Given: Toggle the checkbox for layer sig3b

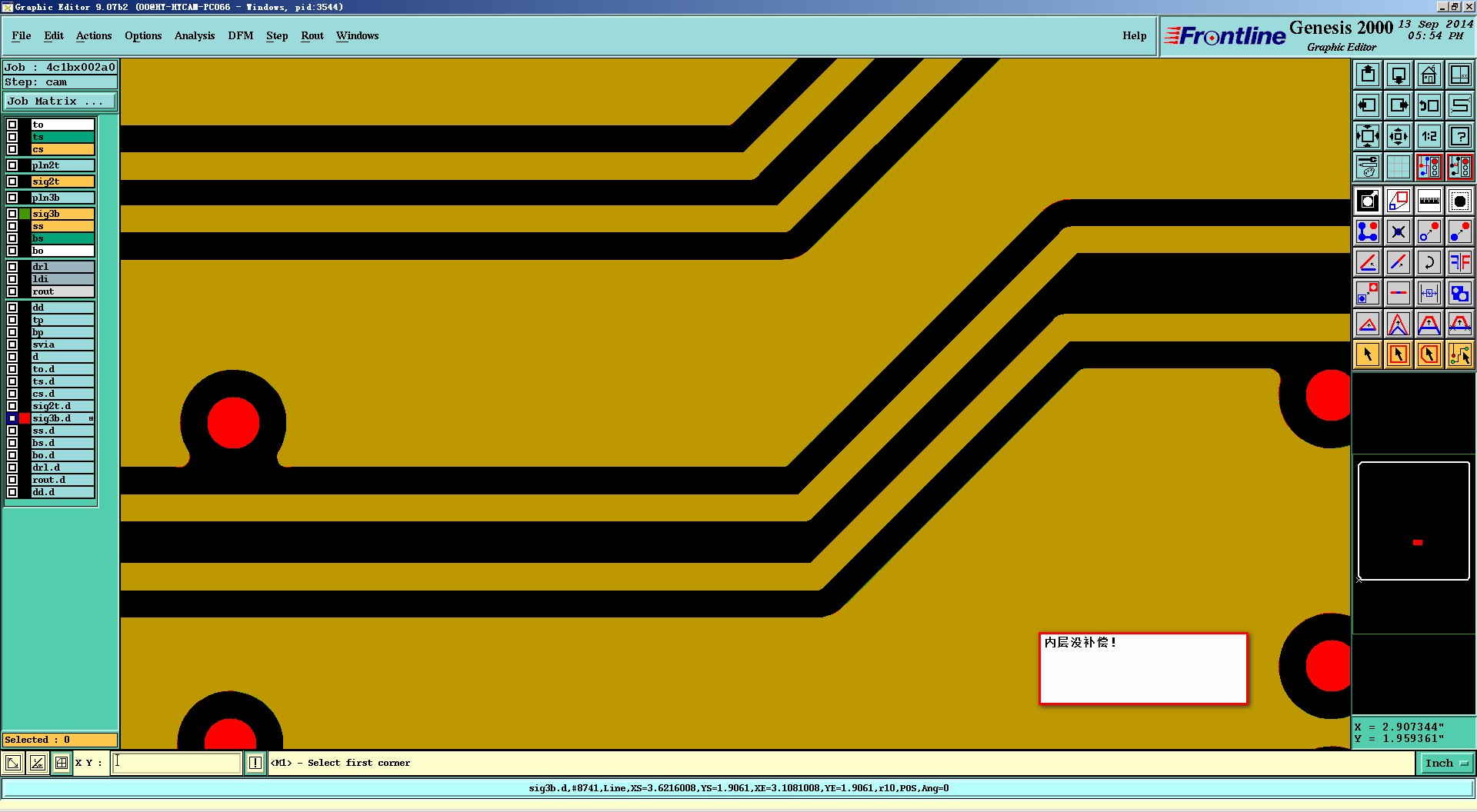Looking at the screenshot, I should (x=12, y=214).
